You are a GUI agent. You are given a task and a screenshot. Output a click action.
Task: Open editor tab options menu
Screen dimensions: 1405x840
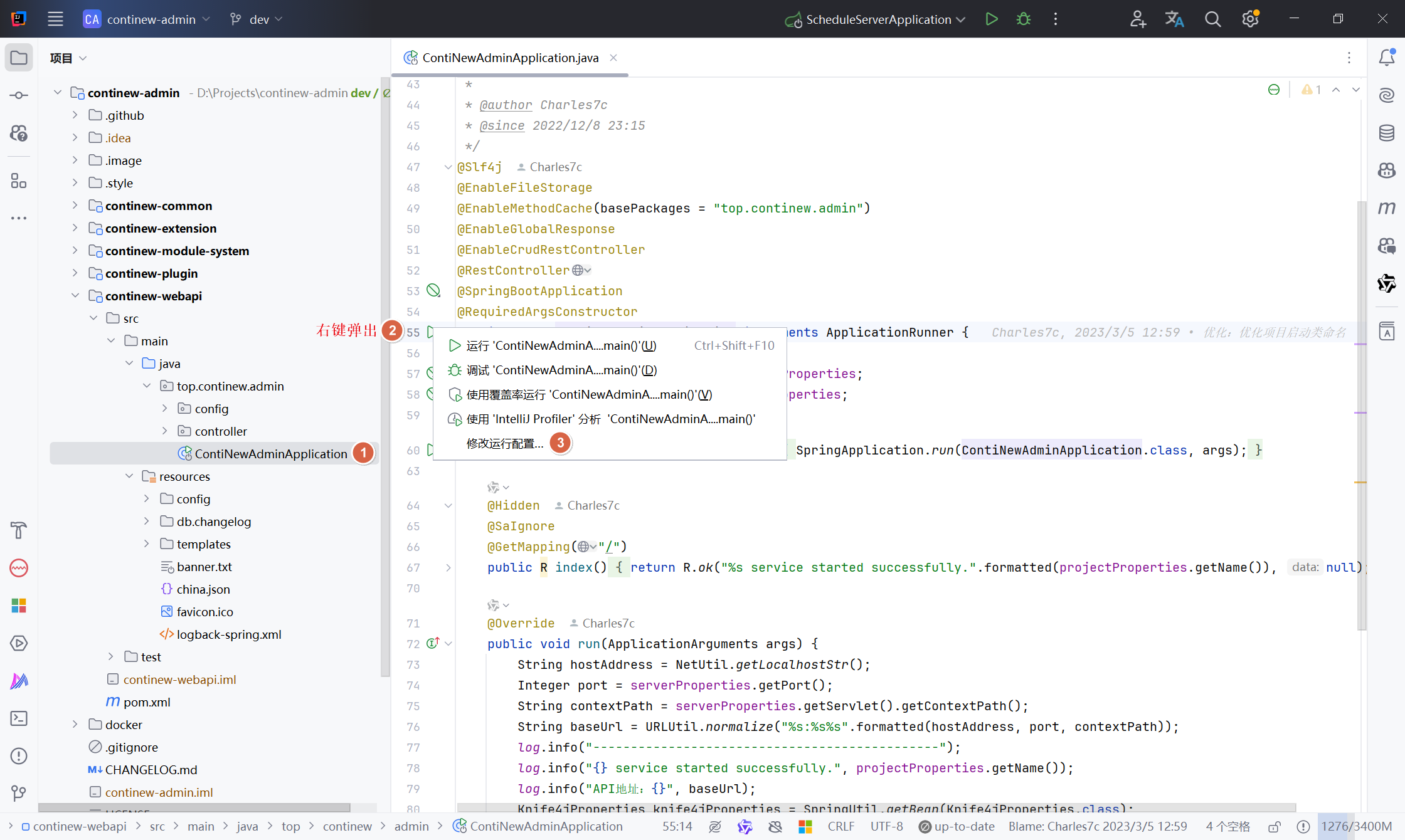point(1349,58)
